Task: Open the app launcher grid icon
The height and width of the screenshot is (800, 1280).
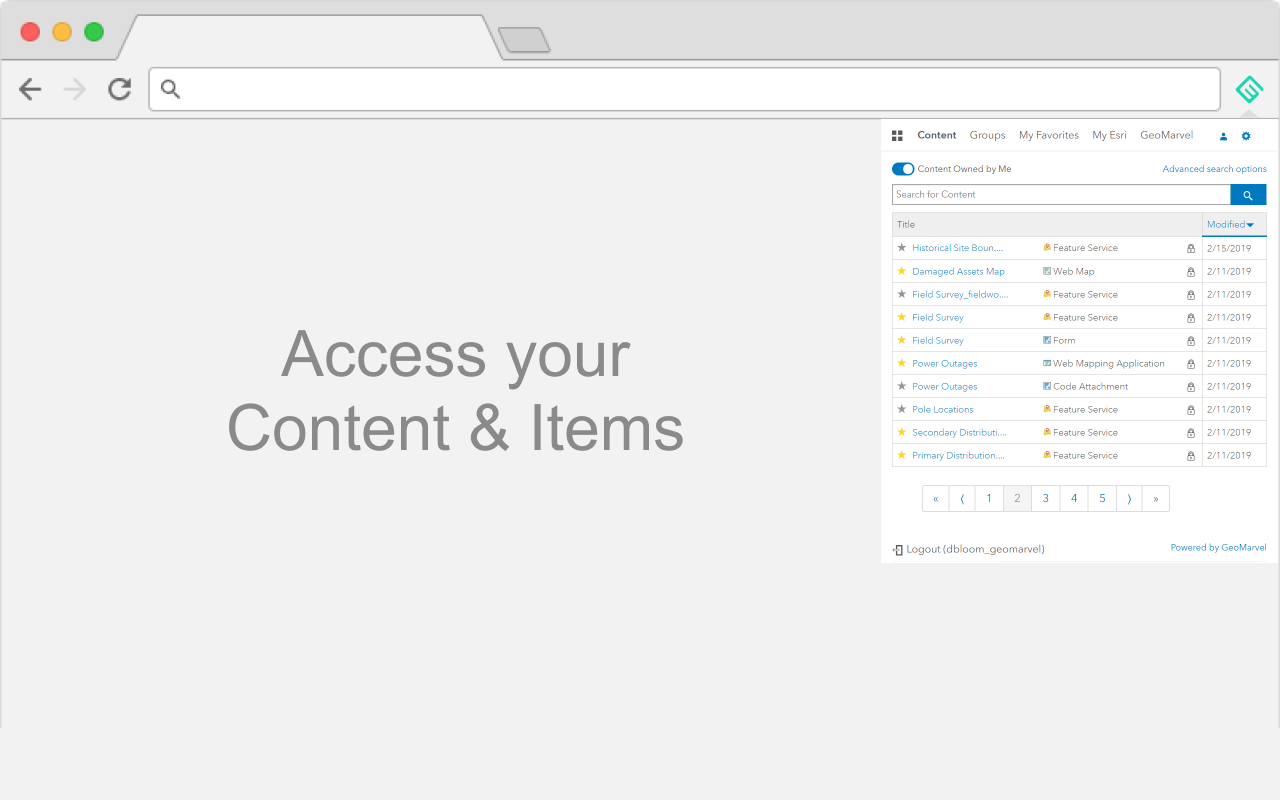Action: coord(897,136)
